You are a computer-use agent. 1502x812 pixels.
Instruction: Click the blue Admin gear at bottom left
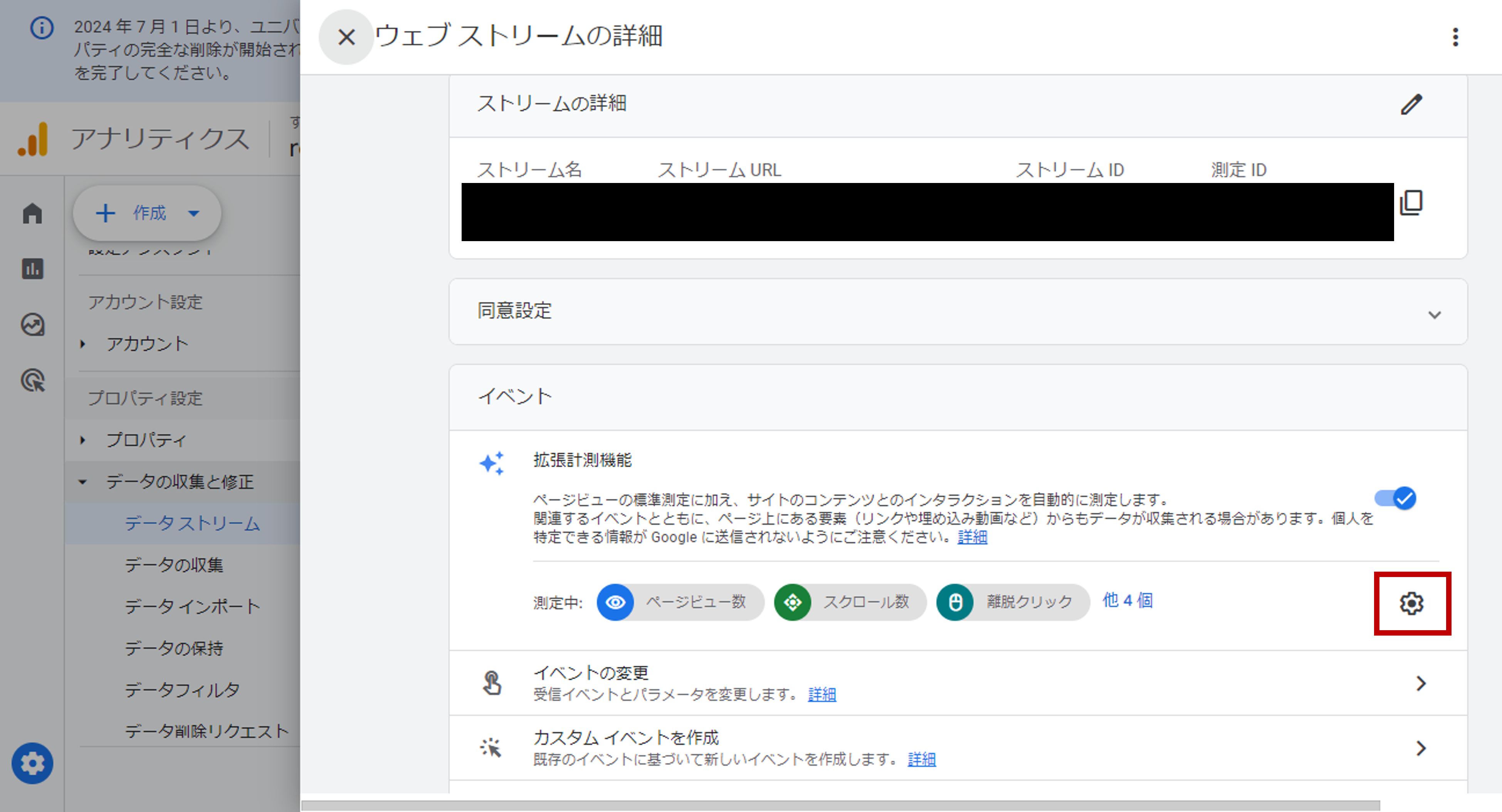(33, 762)
